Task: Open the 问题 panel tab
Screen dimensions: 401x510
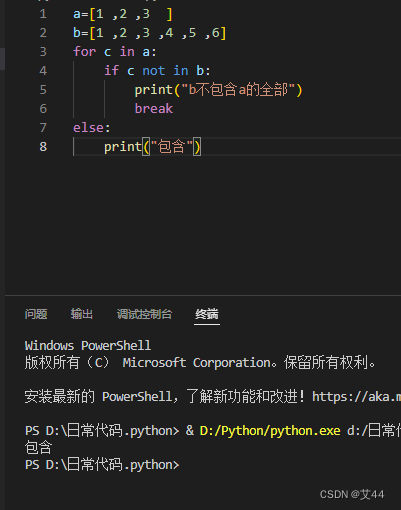Action: [36, 314]
